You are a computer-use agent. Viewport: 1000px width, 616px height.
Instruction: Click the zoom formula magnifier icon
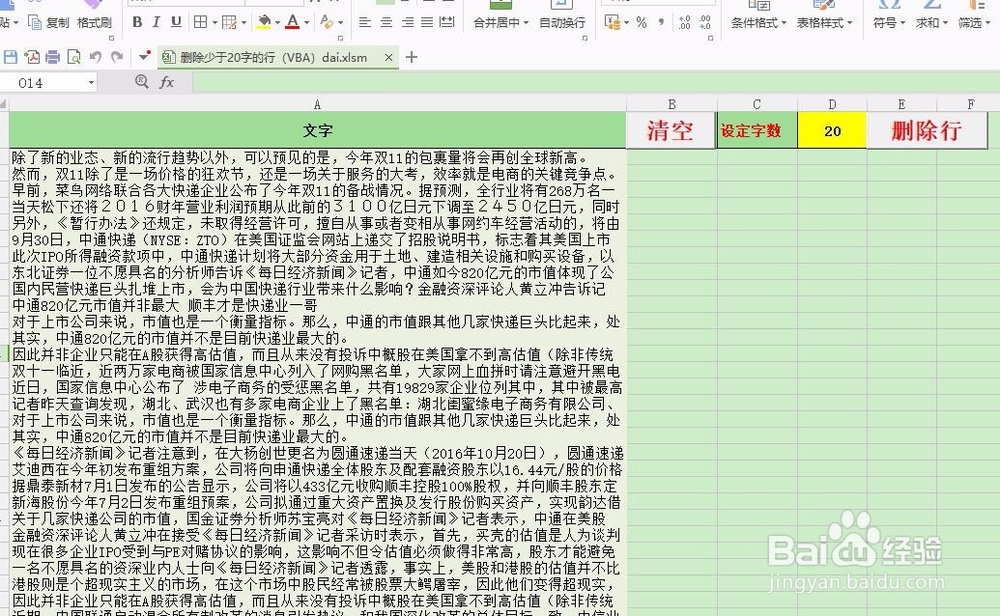(142, 82)
